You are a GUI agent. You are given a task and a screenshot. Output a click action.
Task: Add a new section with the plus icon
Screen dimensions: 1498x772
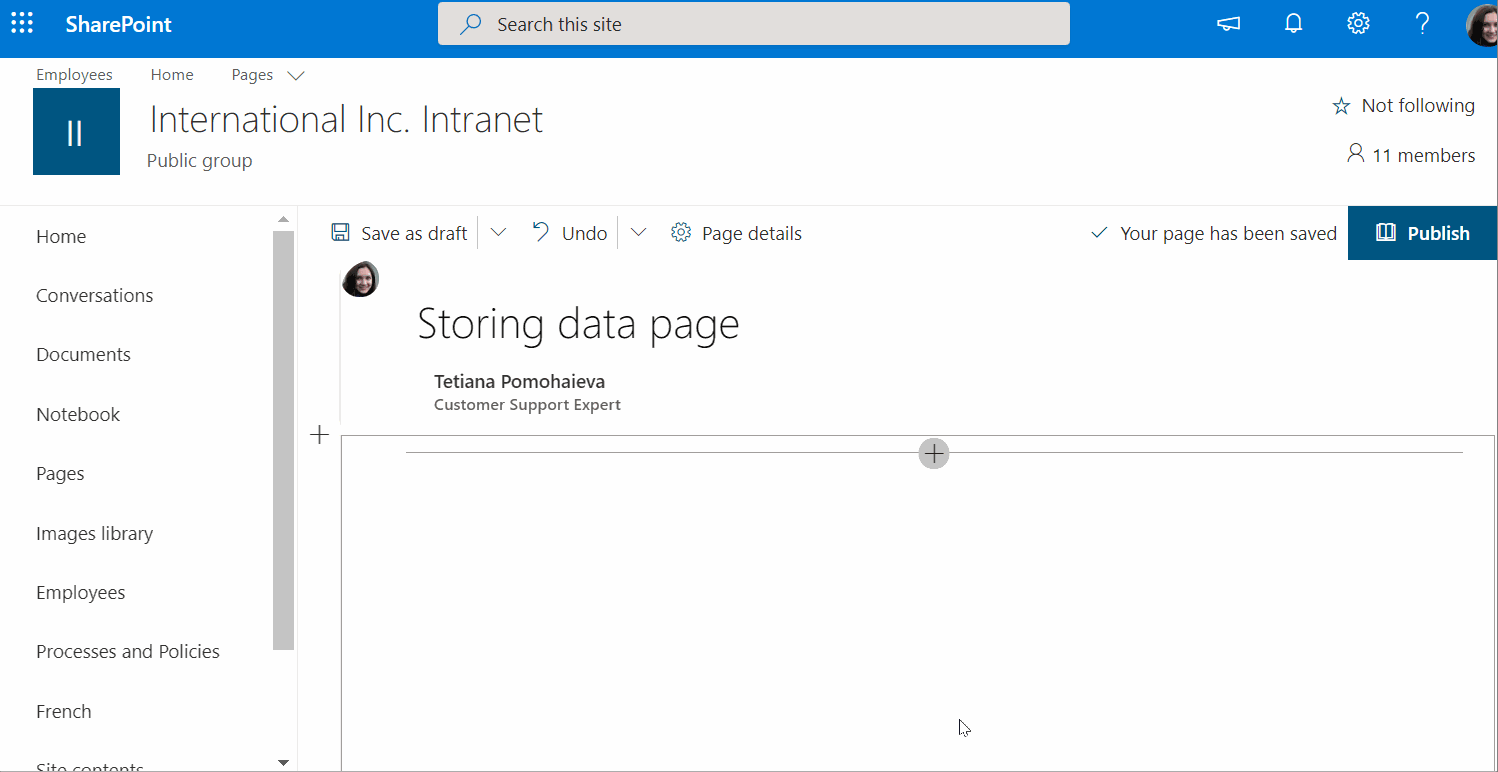point(319,434)
